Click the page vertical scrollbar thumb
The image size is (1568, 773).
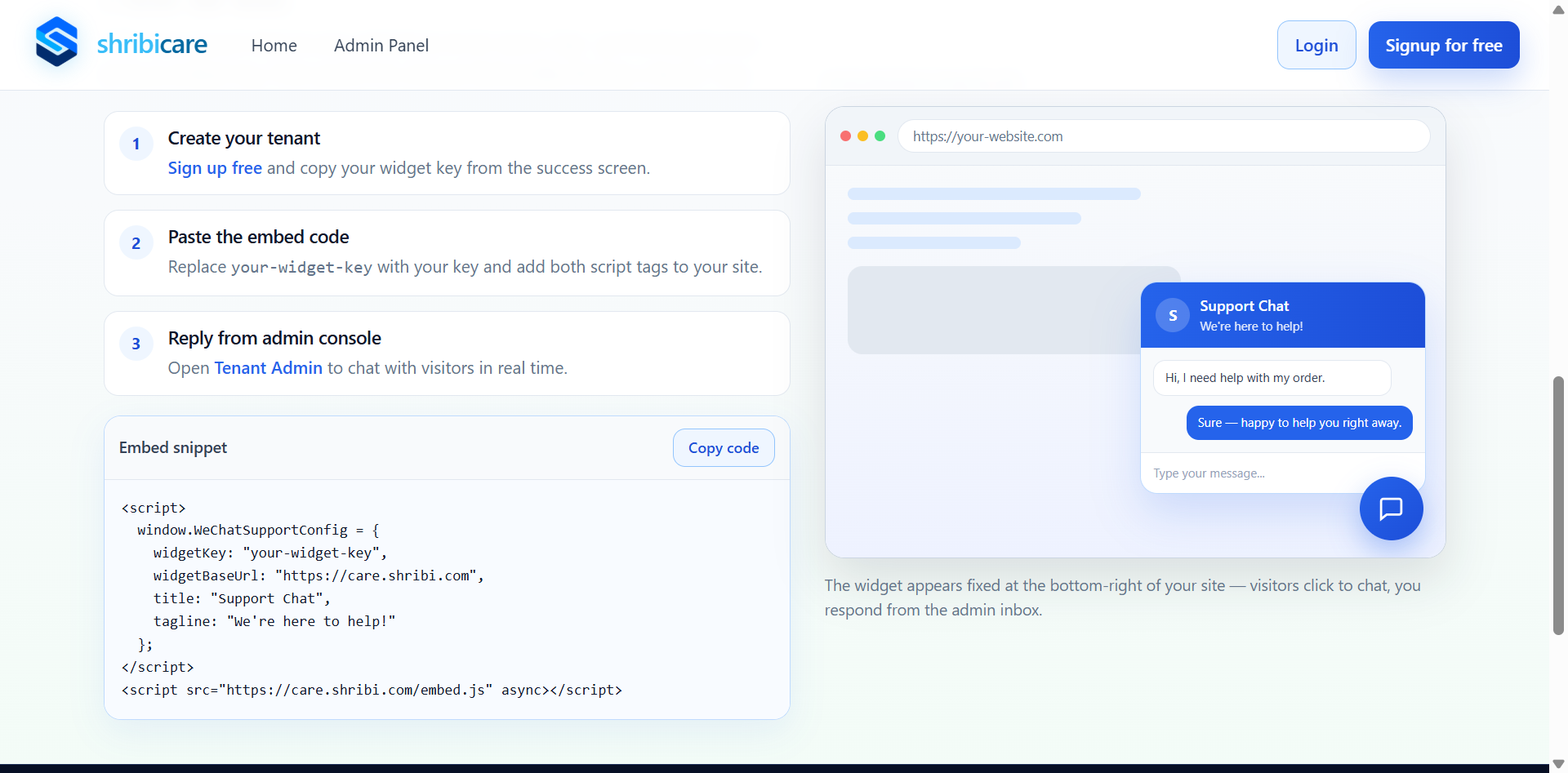(x=1558, y=505)
